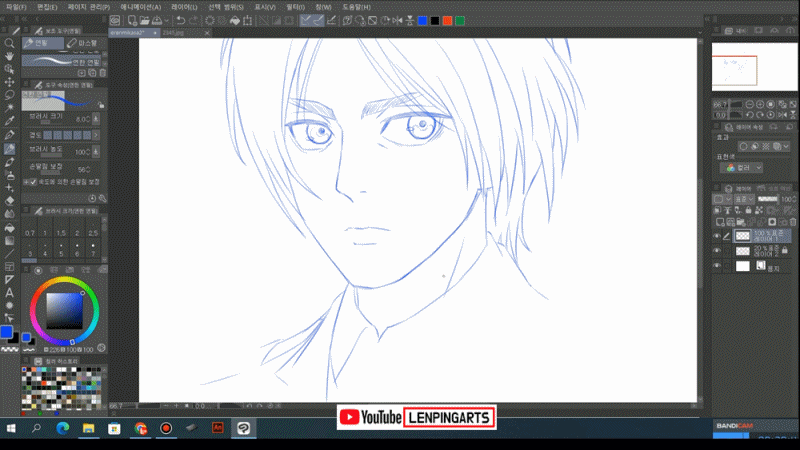The width and height of the screenshot is (800, 450).
Task: Open brush density dynamics button
Action: pos(95,152)
